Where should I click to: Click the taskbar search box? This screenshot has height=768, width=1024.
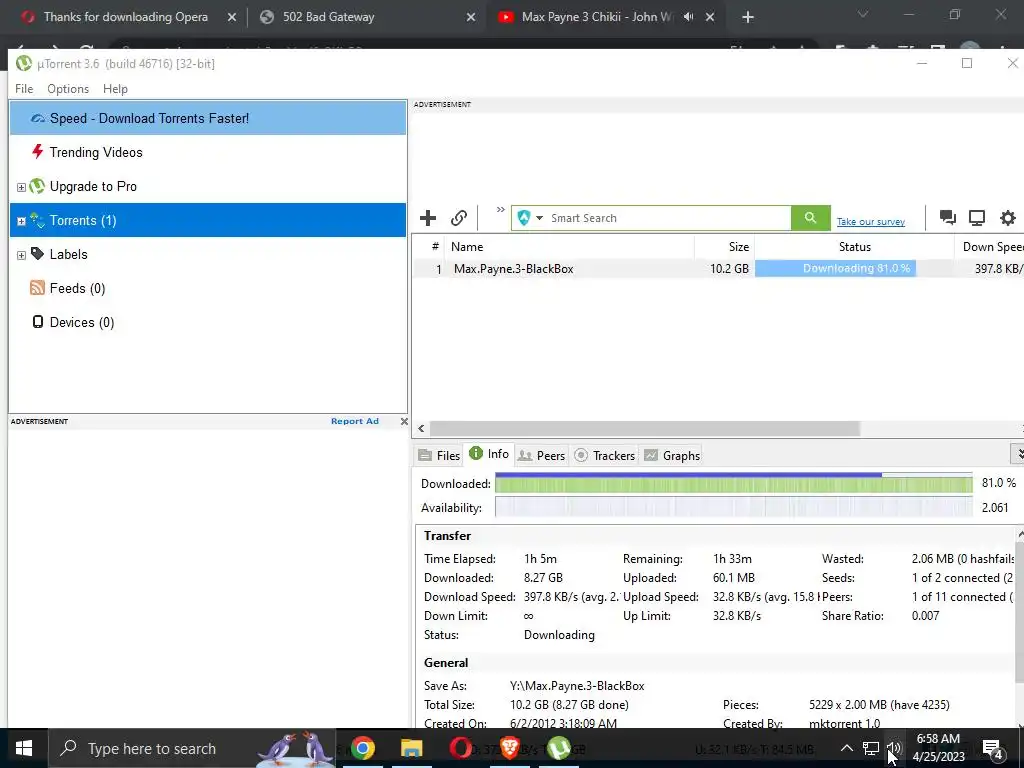pos(191,748)
